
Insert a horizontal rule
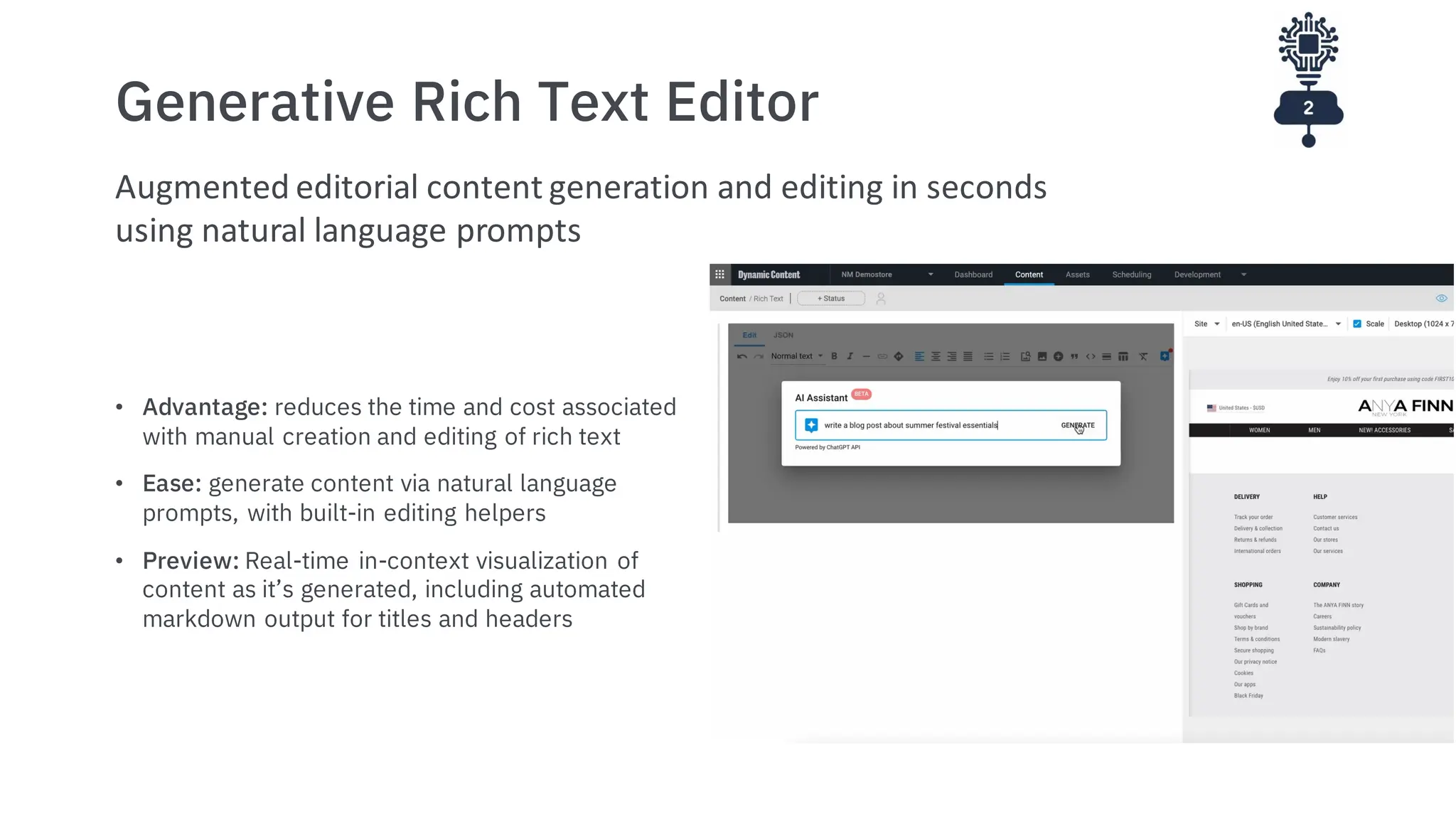tap(1106, 356)
